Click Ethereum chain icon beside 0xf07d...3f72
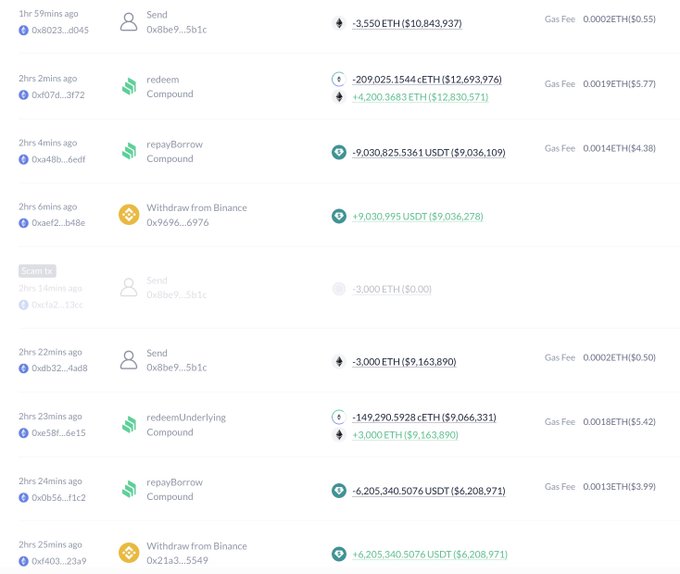The image size is (680, 574). [23, 95]
